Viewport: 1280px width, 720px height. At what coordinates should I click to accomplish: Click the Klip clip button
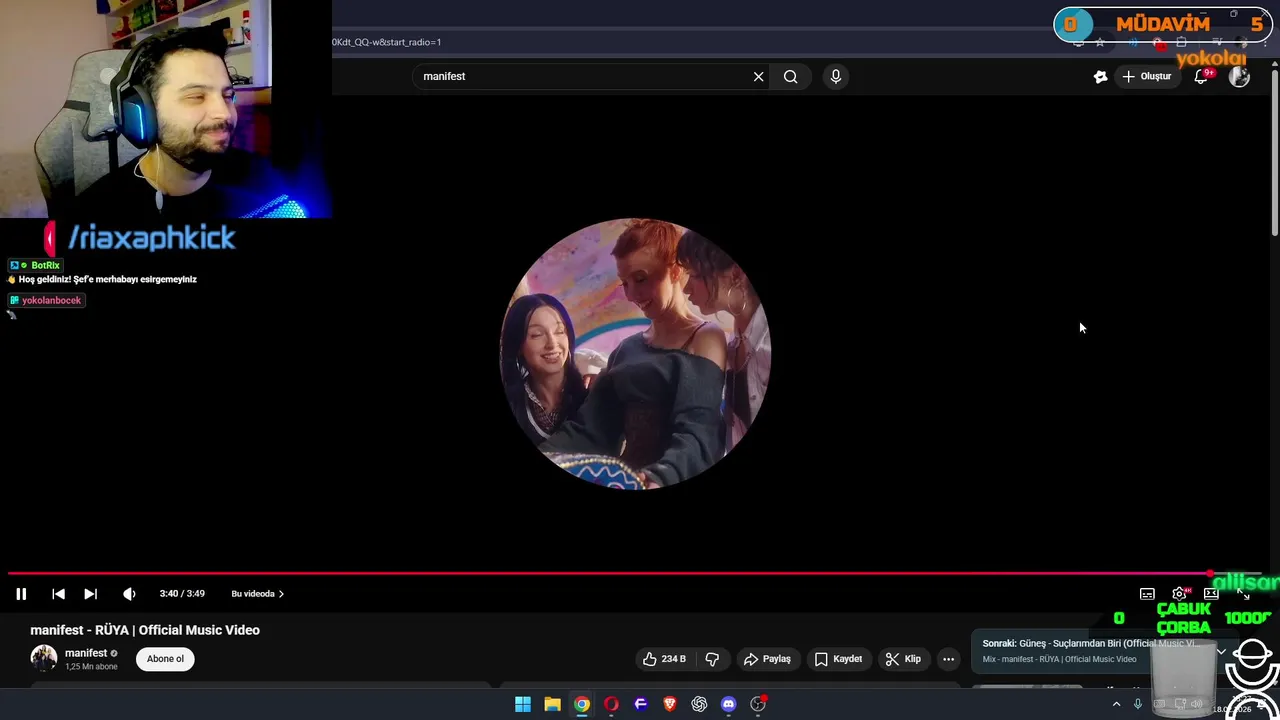(903, 659)
